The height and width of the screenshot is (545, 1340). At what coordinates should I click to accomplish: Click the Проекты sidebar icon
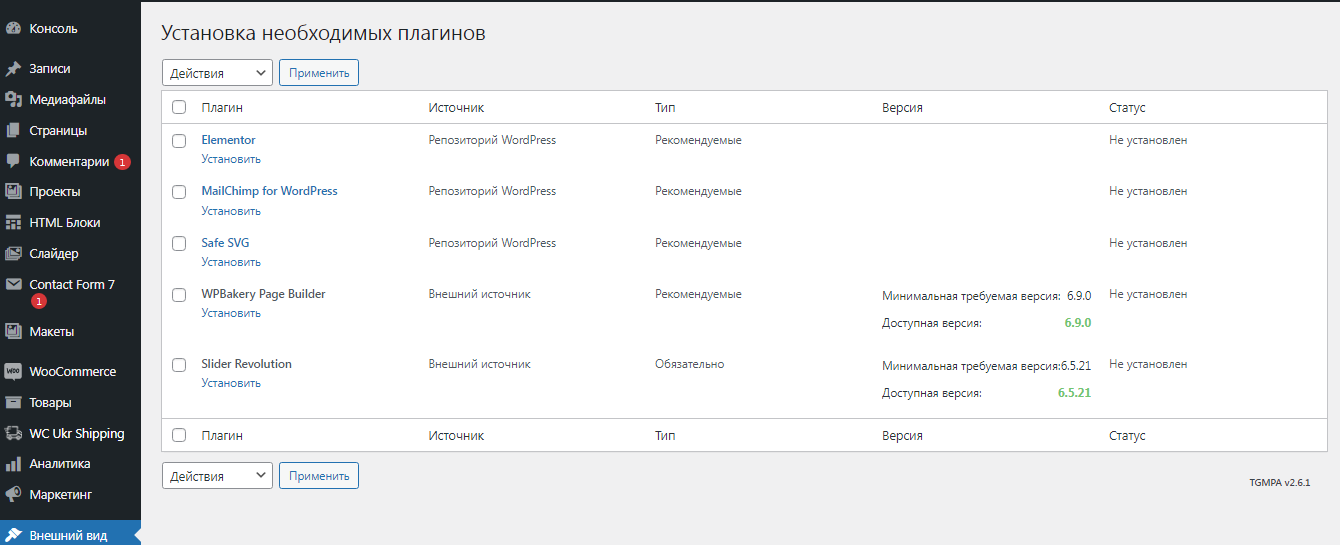pos(14,192)
